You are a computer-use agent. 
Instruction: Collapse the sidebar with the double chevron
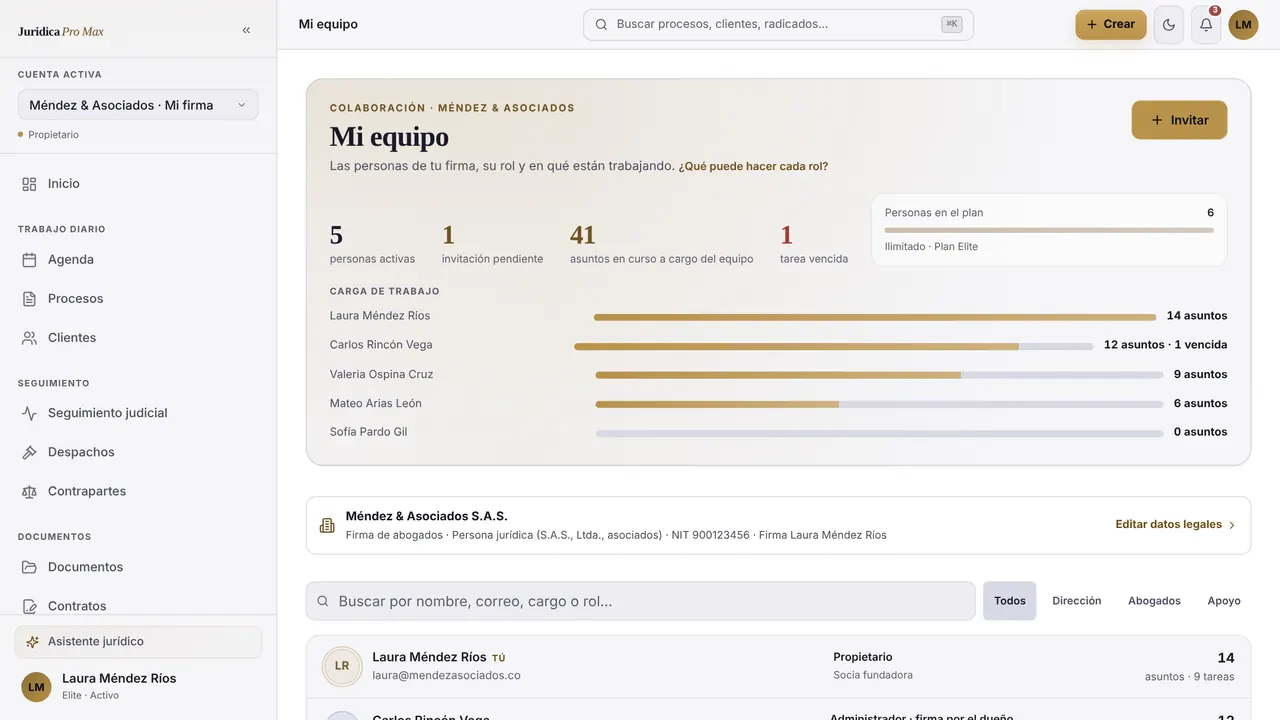(246, 31)
